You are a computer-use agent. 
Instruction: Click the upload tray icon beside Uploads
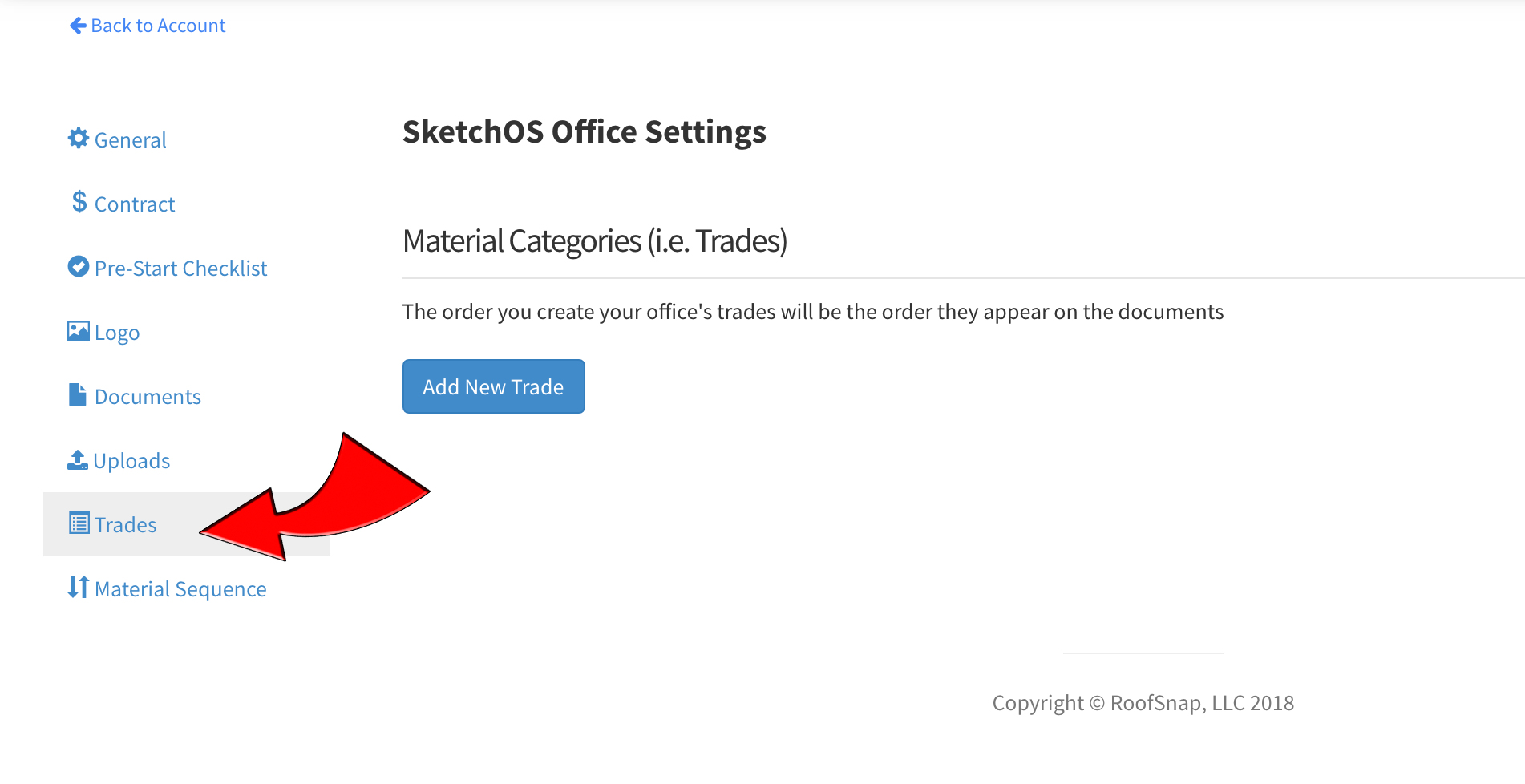coord(78,459)
